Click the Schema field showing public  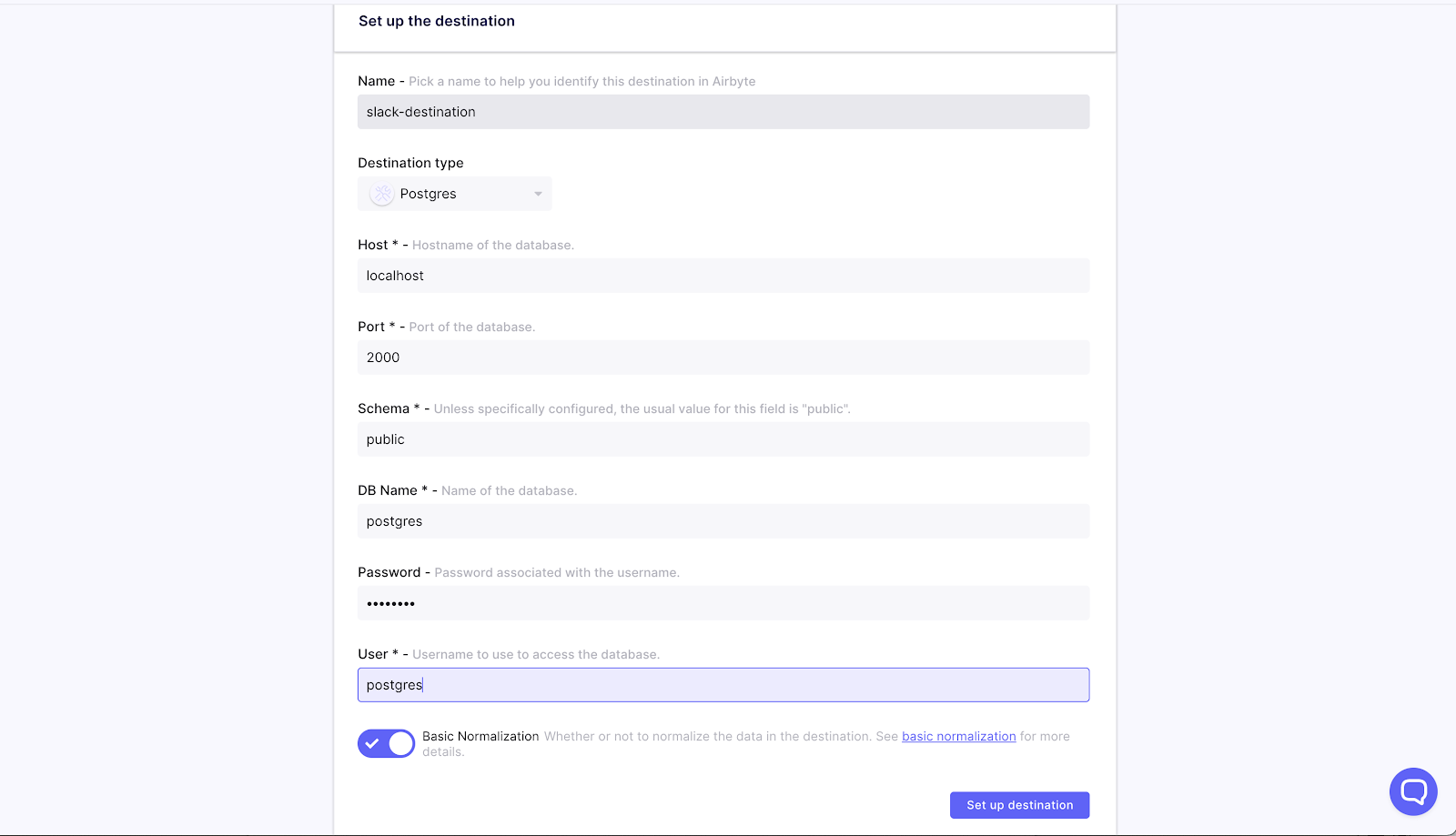pyautogui.click(x=723, y=438)
